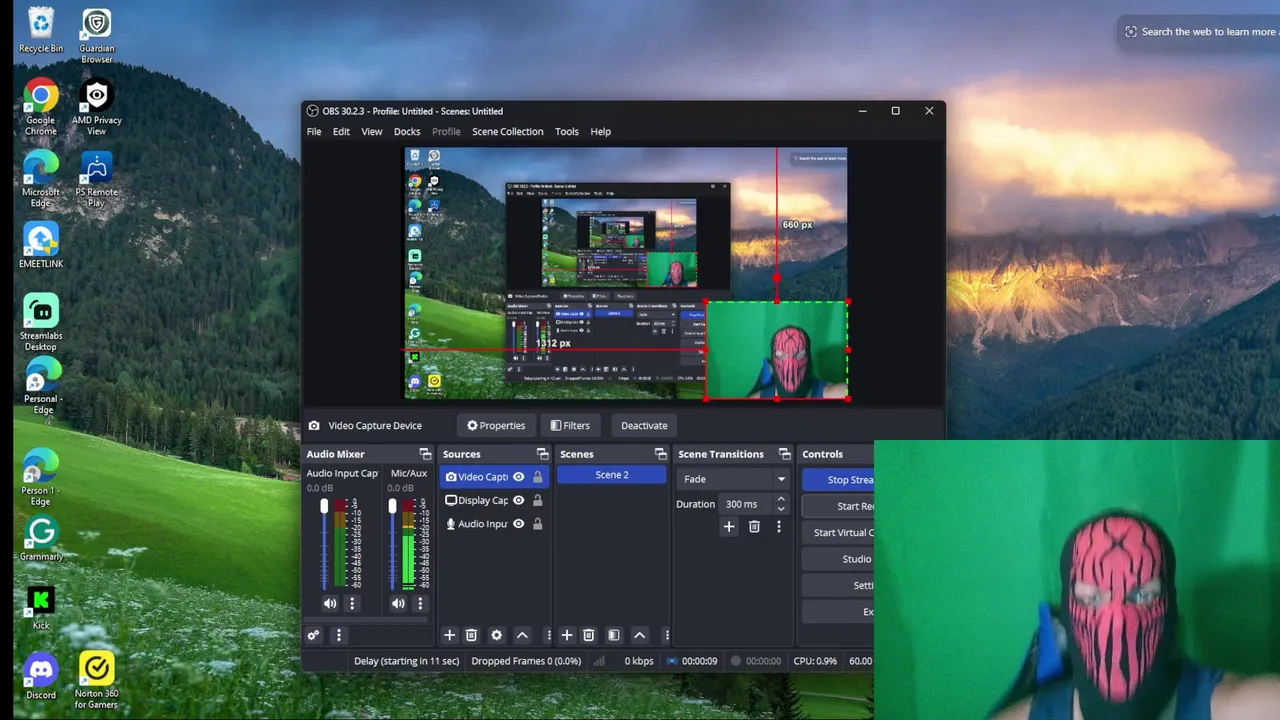This screenshot has height=720, width=1280.
Task: Click the Properties button
Action: [x=496, y=425]
